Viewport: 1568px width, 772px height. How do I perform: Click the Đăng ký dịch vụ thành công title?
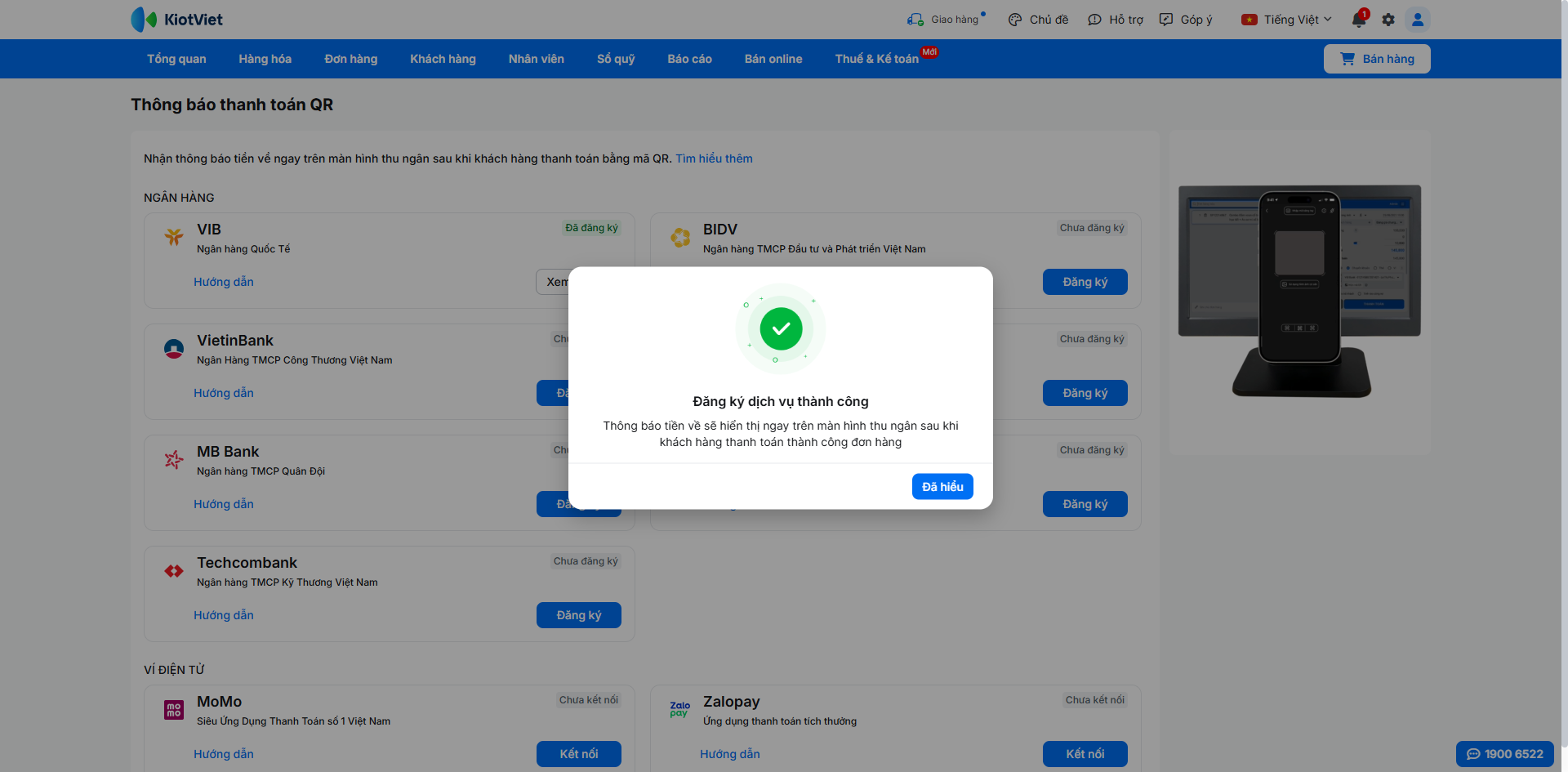[x=781, y=401]
